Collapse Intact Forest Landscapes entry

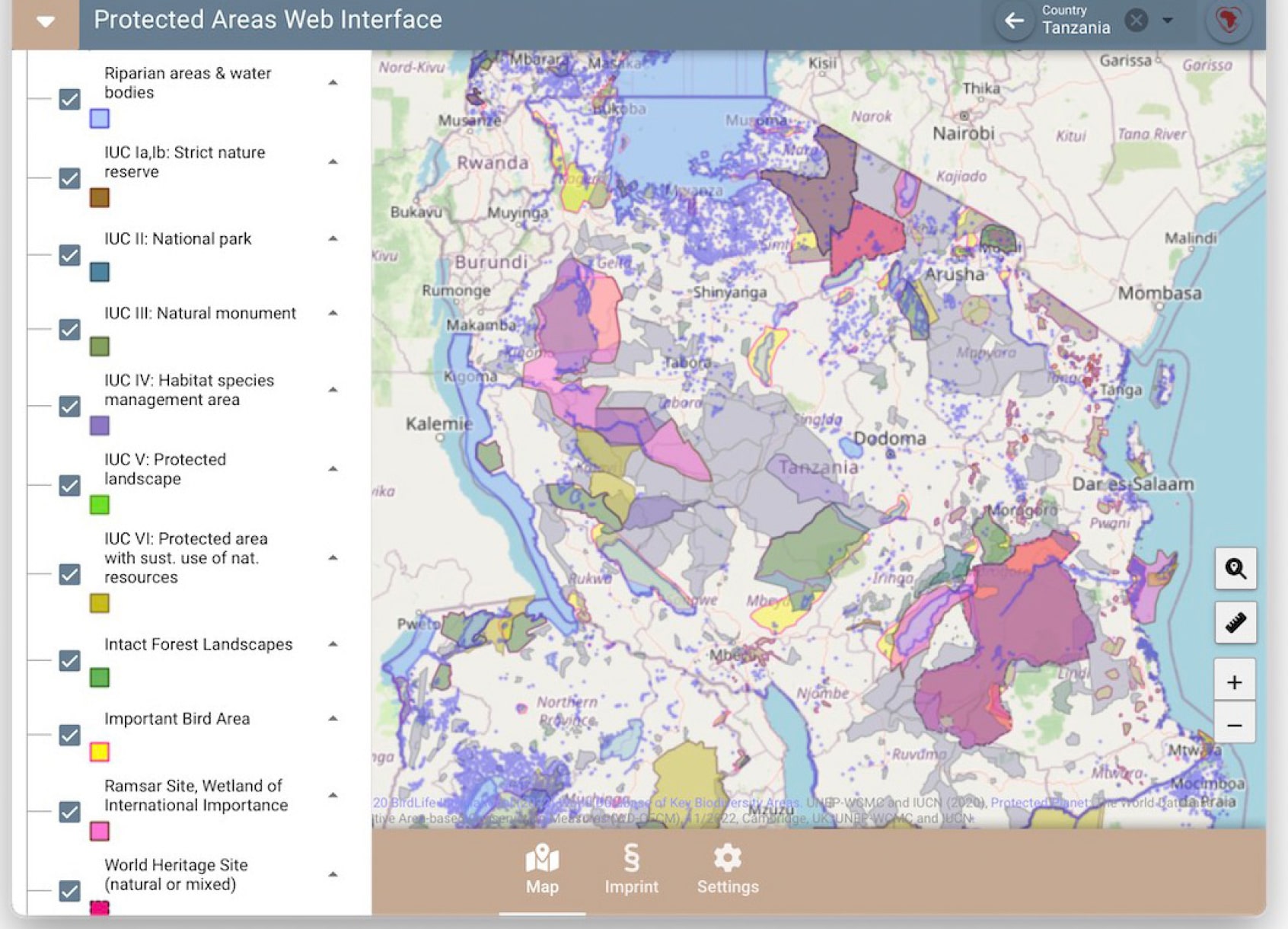pos(333,644)
